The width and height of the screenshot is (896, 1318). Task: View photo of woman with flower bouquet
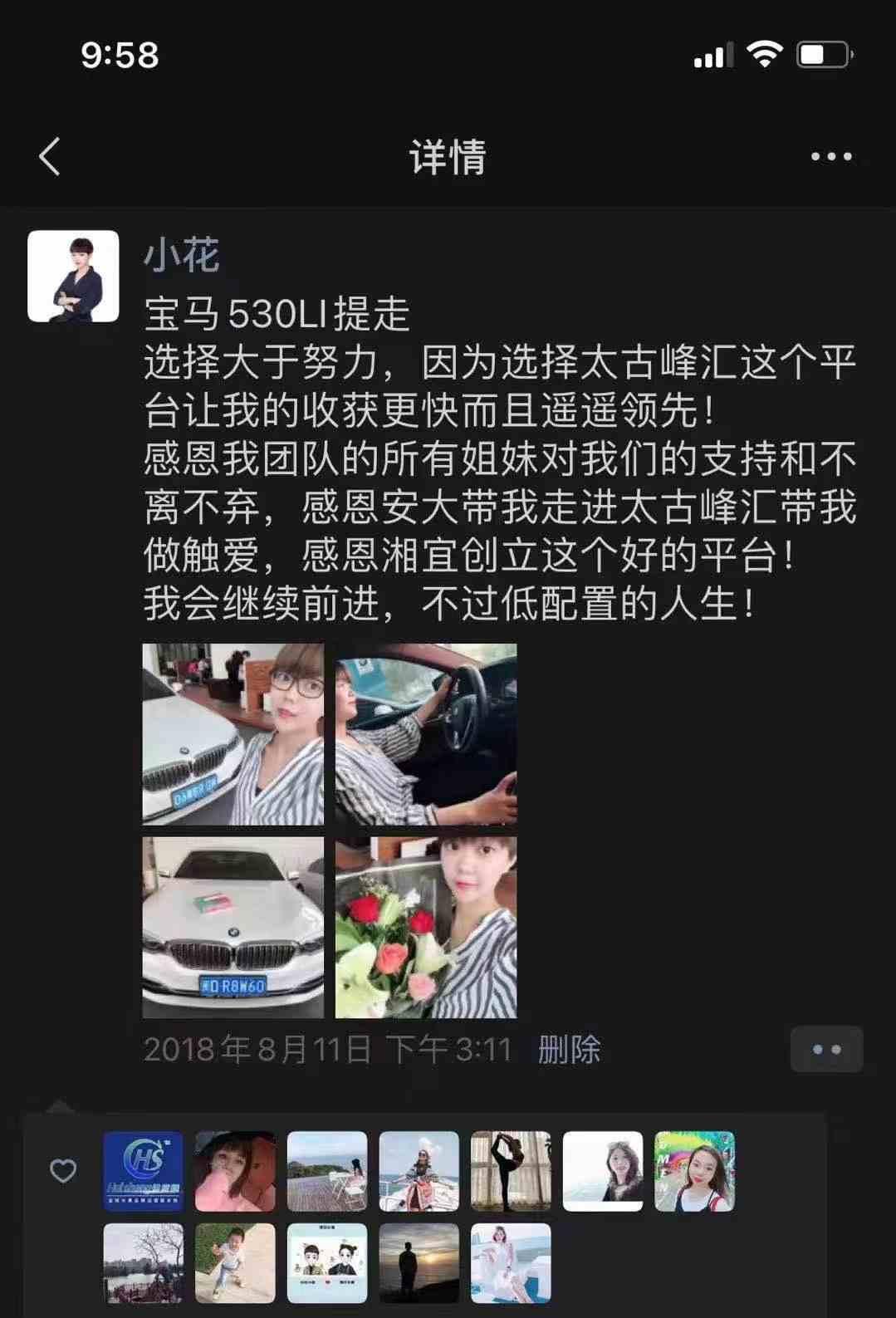click(x=426, y=927)
